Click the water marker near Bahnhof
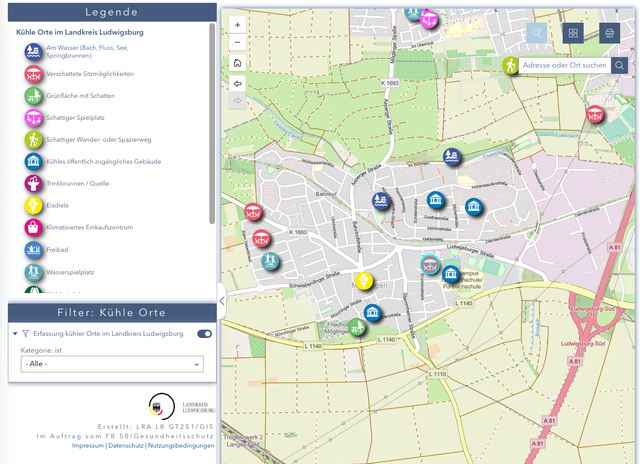This screenshot has width=640, height=464. pyautogui.click(x=381, y=200)
